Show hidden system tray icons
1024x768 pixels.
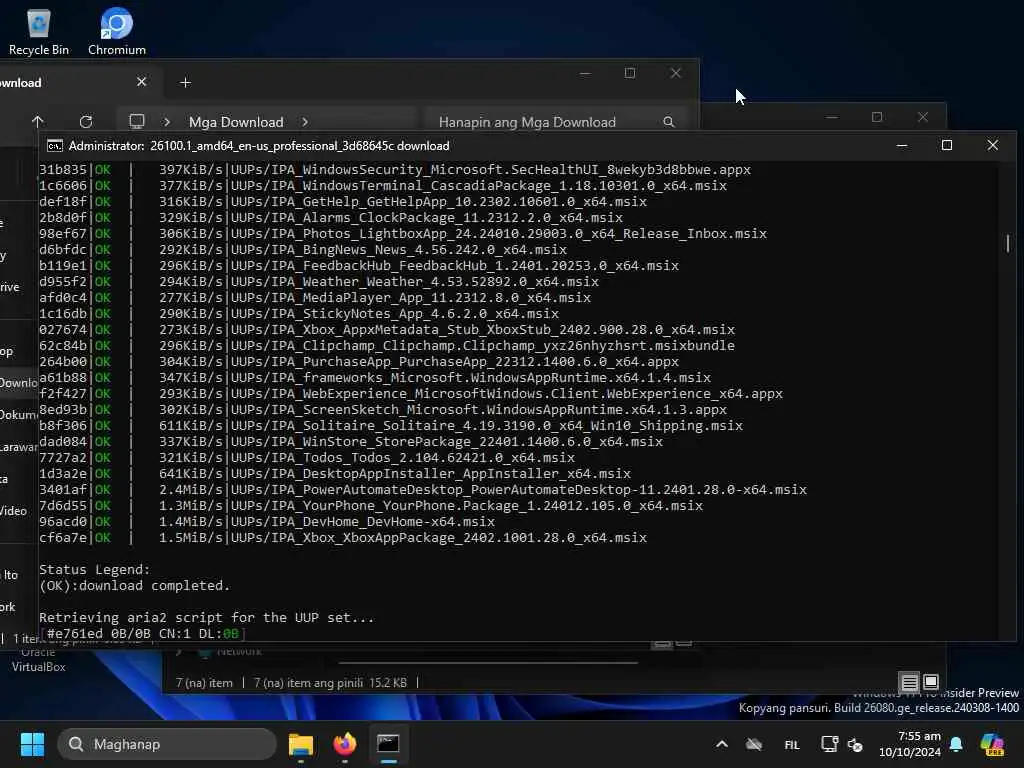(722, 744)
